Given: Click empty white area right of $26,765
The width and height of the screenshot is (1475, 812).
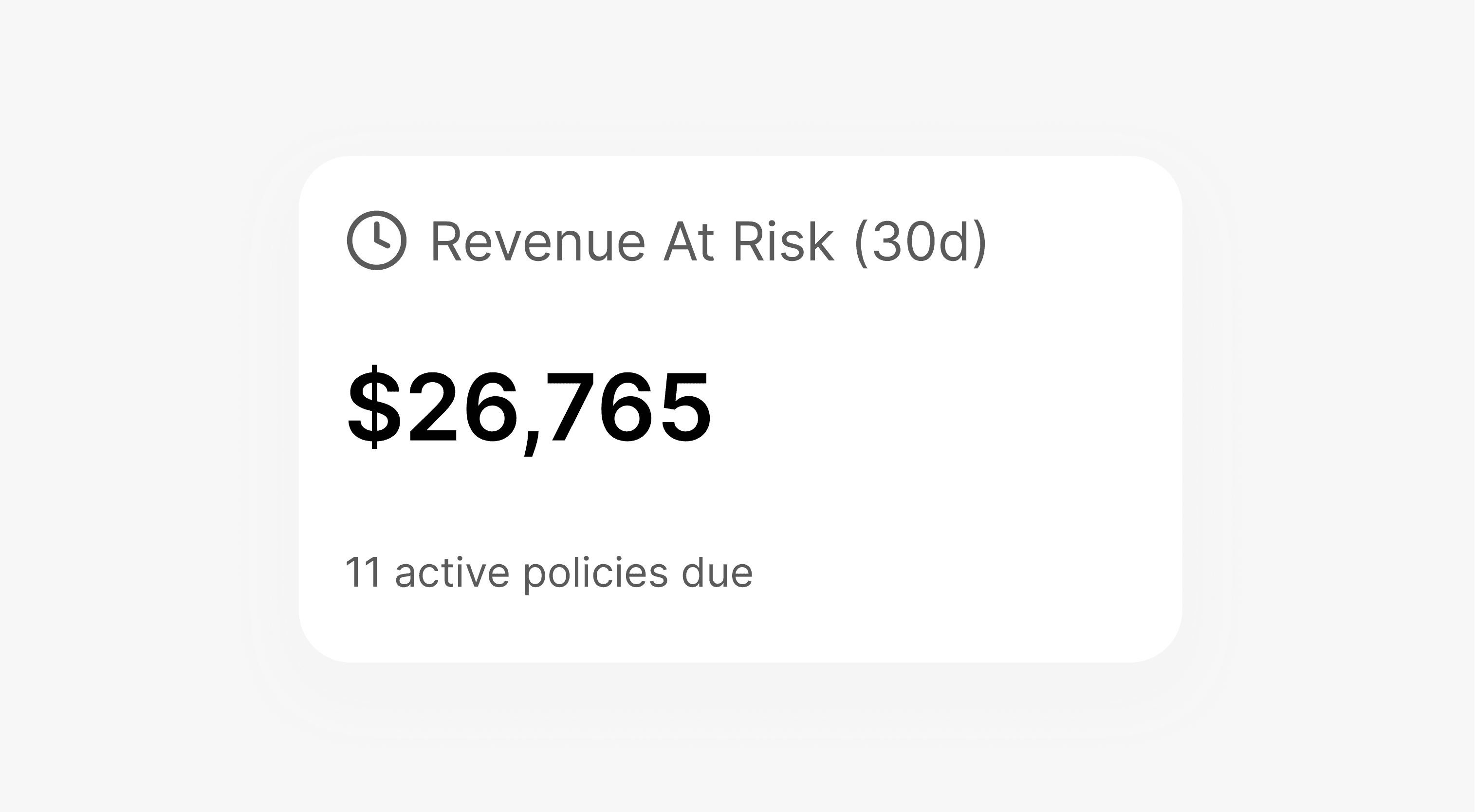Looking at the screenshot, I should pos(945,408).
